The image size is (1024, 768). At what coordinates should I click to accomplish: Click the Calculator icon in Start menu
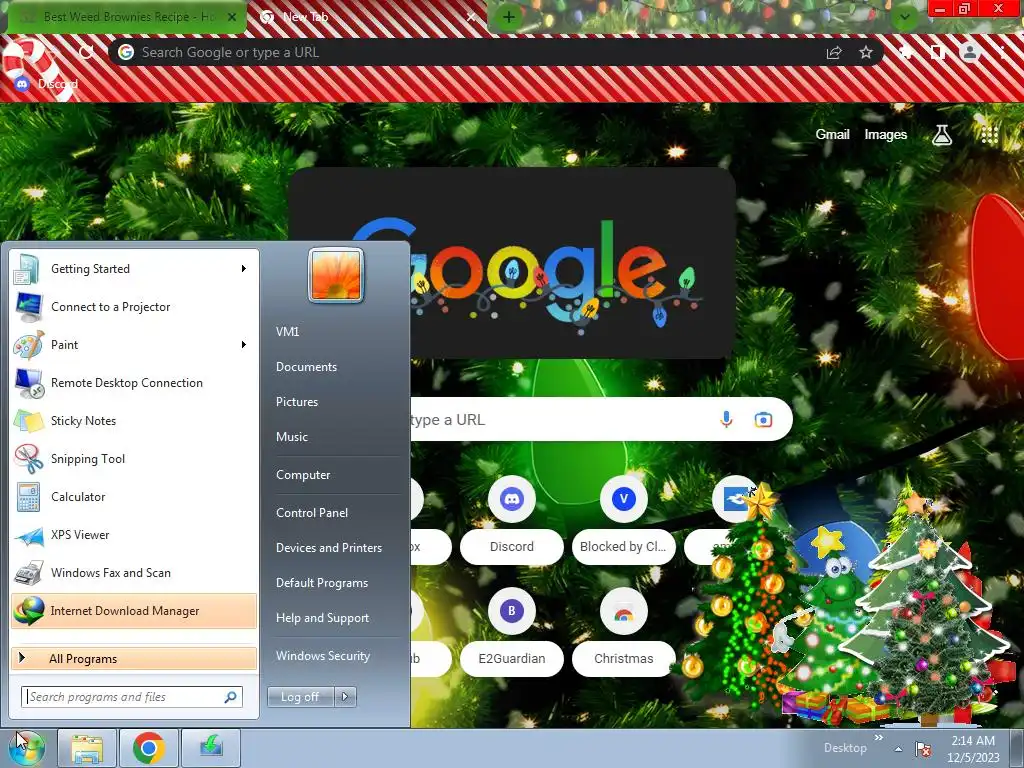[x=28, y=497]
